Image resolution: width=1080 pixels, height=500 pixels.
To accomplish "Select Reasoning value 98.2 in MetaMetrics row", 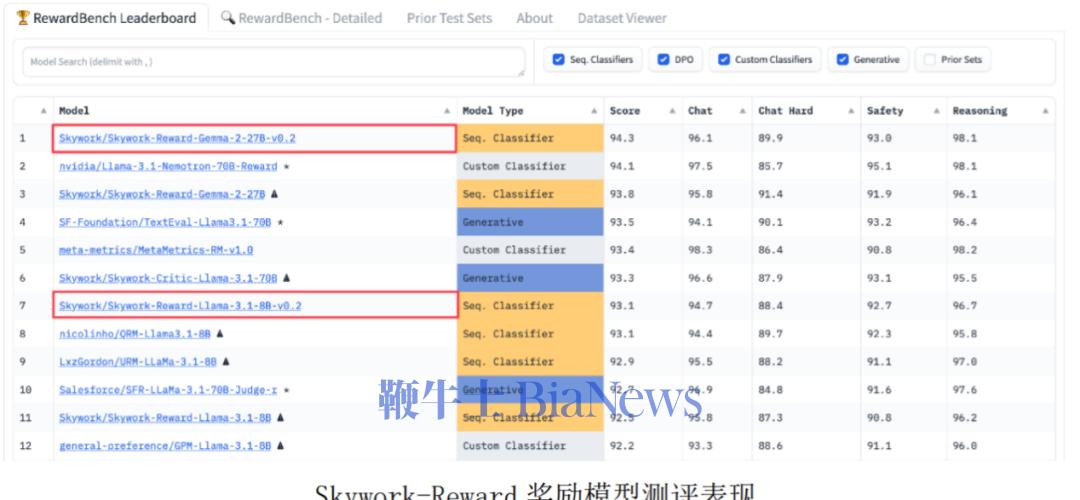I will [x=965, y=250].
